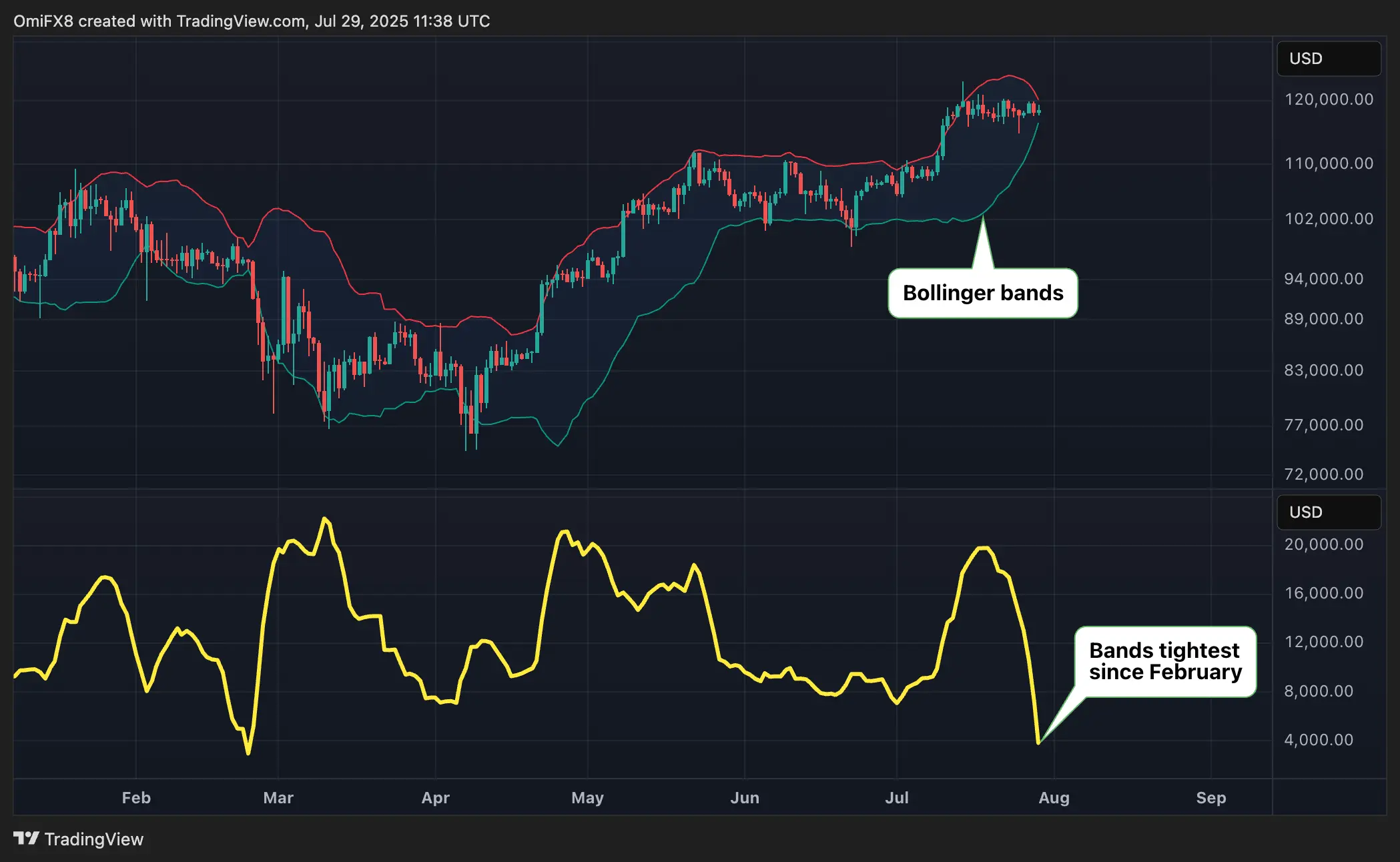Click the Jul label on time axis
This screenshot has width=1400, height=862.
click(897, 798)
